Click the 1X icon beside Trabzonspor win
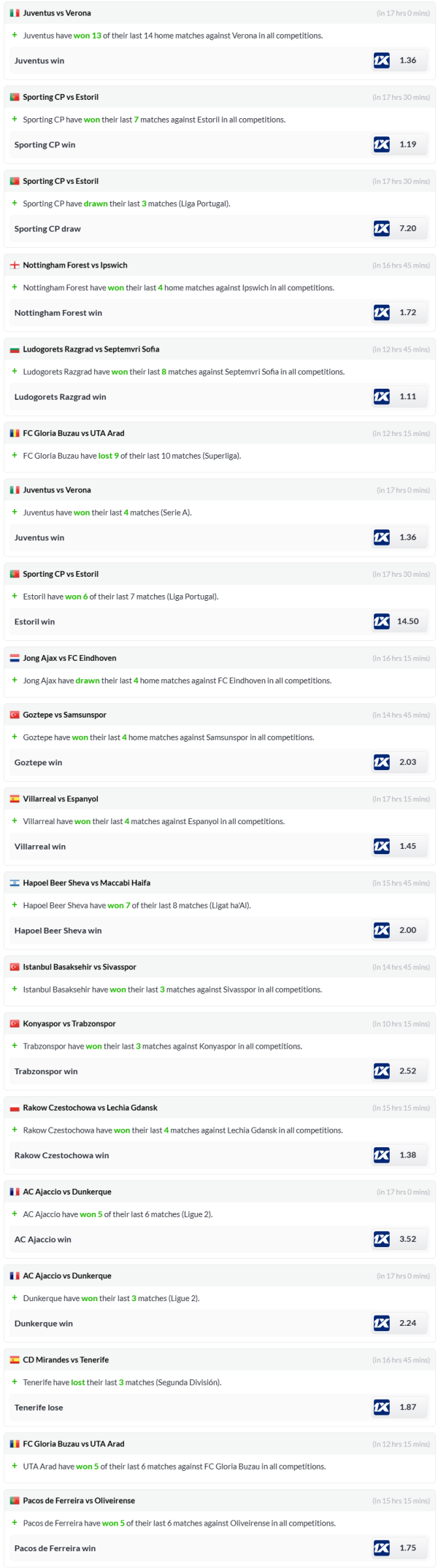Viewport: 438px width, 1568px height. pyautogui.click(x=381, y=1071)
